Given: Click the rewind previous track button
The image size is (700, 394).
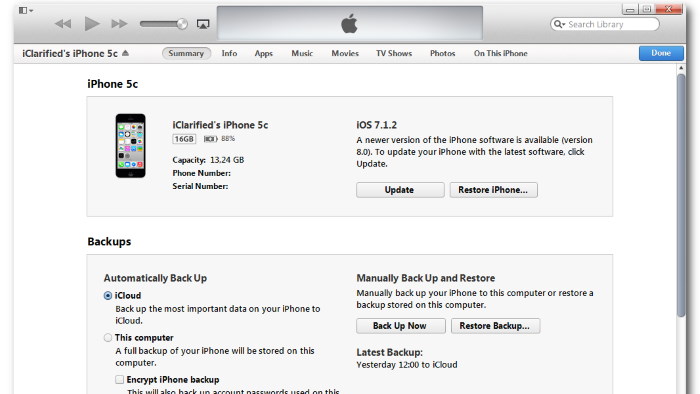Looking at the screenshot, I should tap(63, 24).
